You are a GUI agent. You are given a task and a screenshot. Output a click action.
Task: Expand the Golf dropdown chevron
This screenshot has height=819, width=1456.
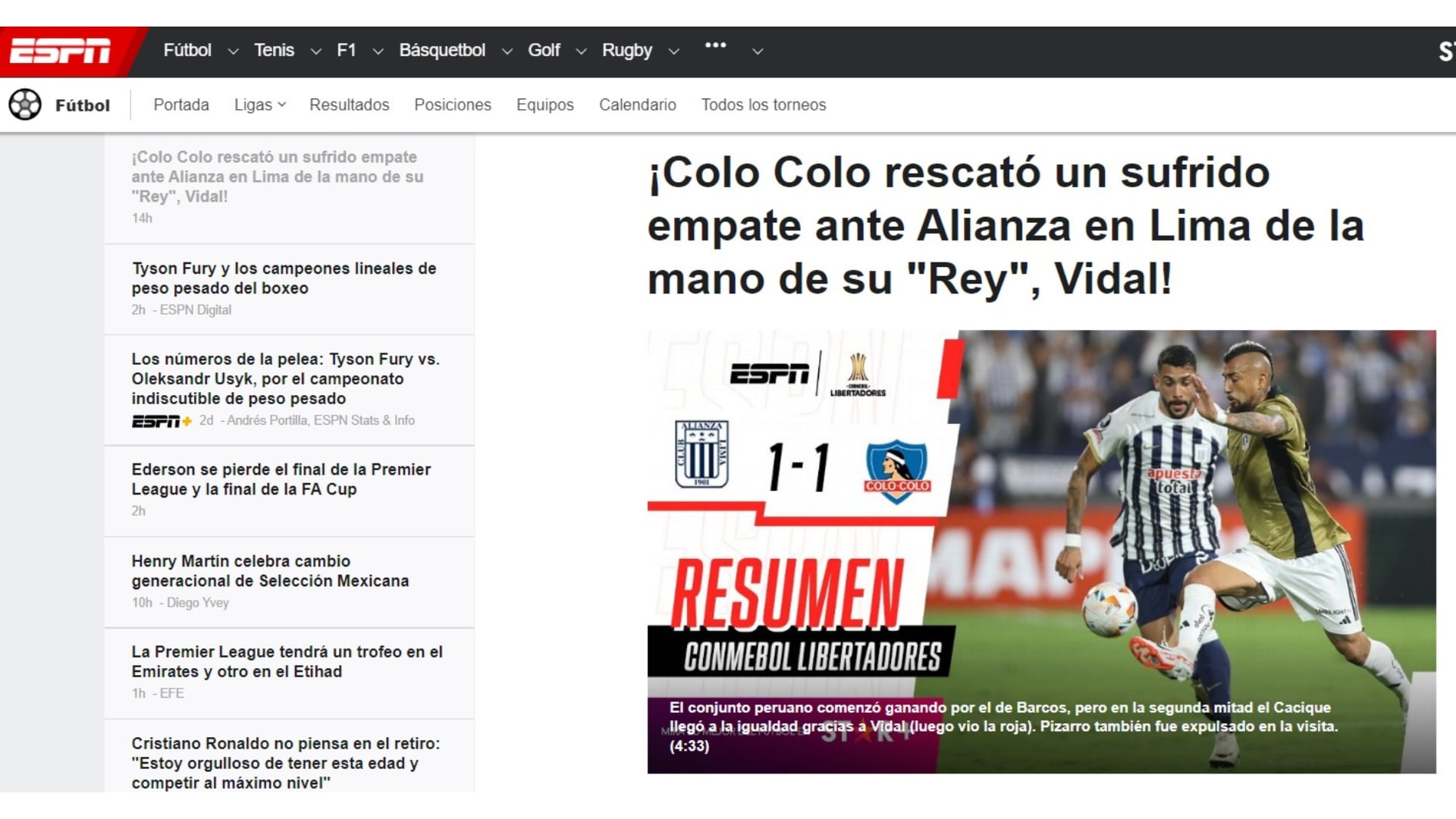tap(581, 52)
